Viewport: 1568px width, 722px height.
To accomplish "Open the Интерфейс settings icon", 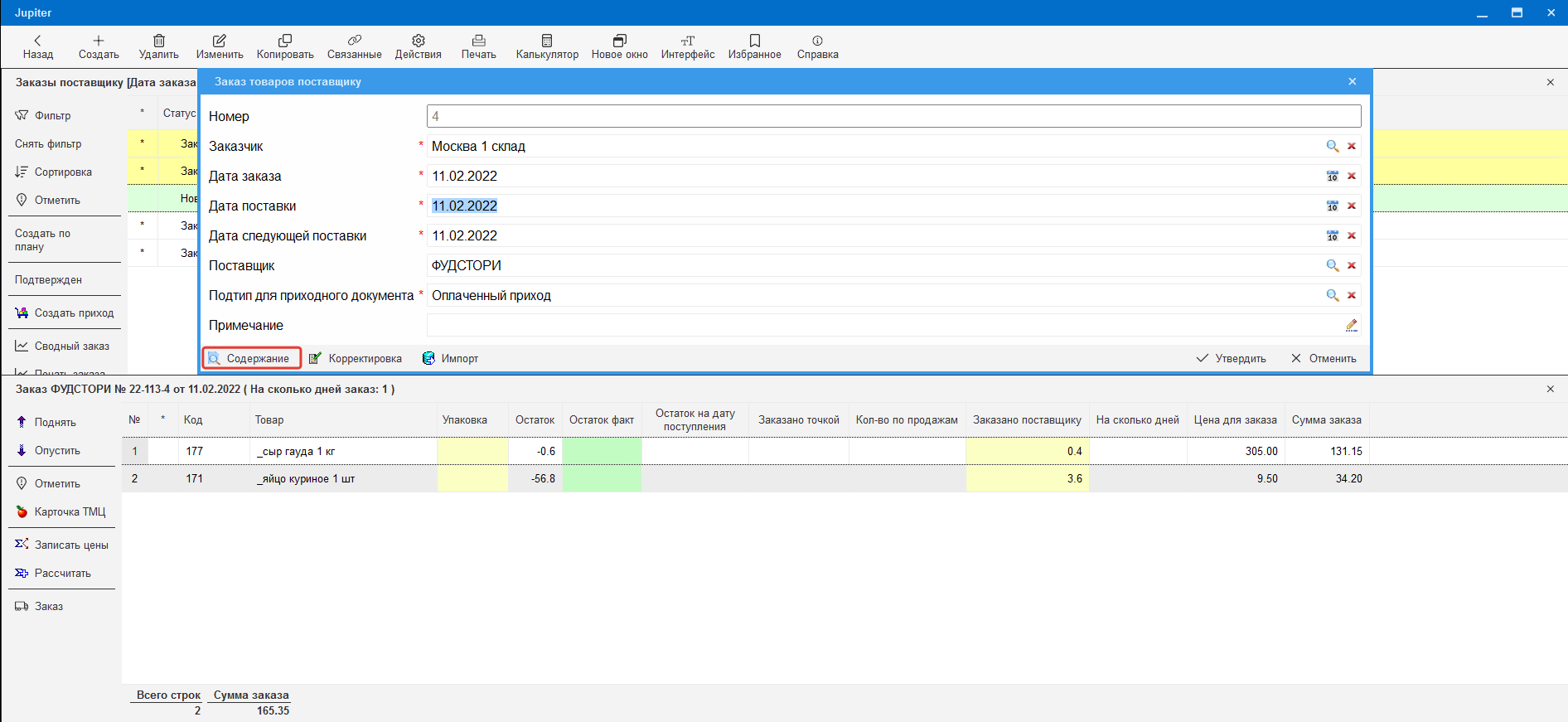I will click(x=688, y=41).
